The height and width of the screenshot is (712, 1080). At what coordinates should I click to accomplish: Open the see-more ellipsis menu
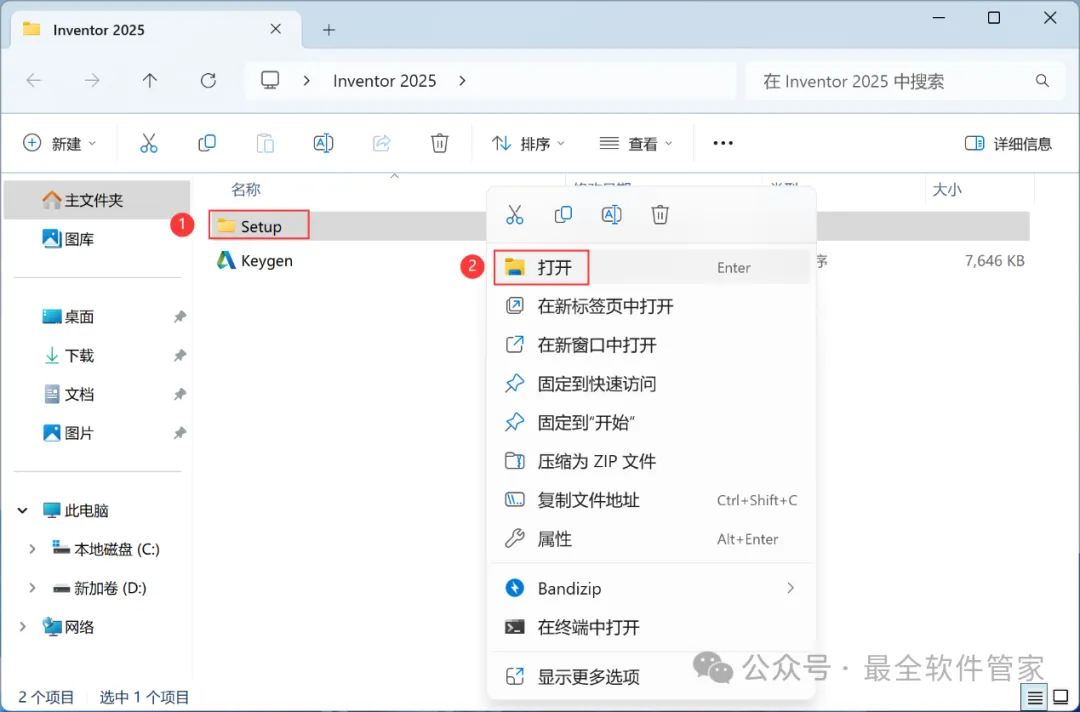coord(723,143)
